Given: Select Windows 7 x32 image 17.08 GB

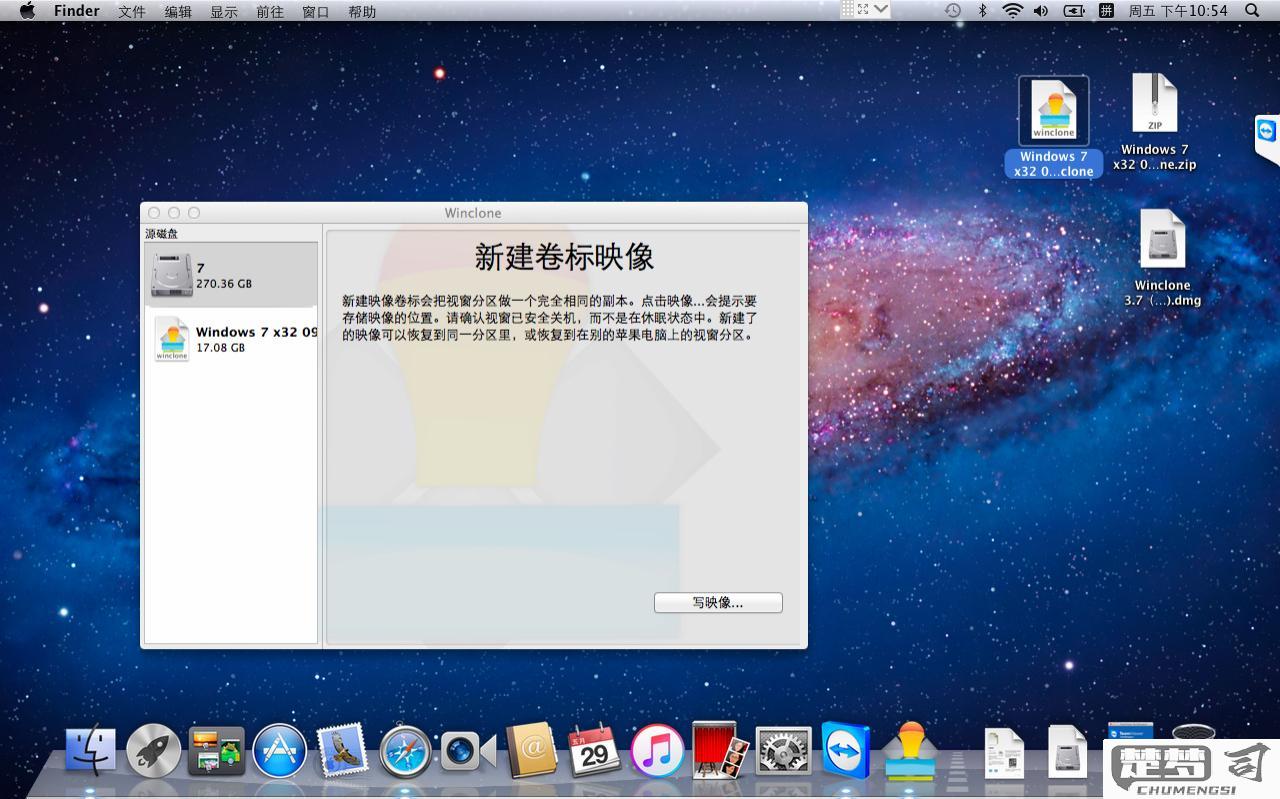Looking at the screenshot, I should point(232,339).
